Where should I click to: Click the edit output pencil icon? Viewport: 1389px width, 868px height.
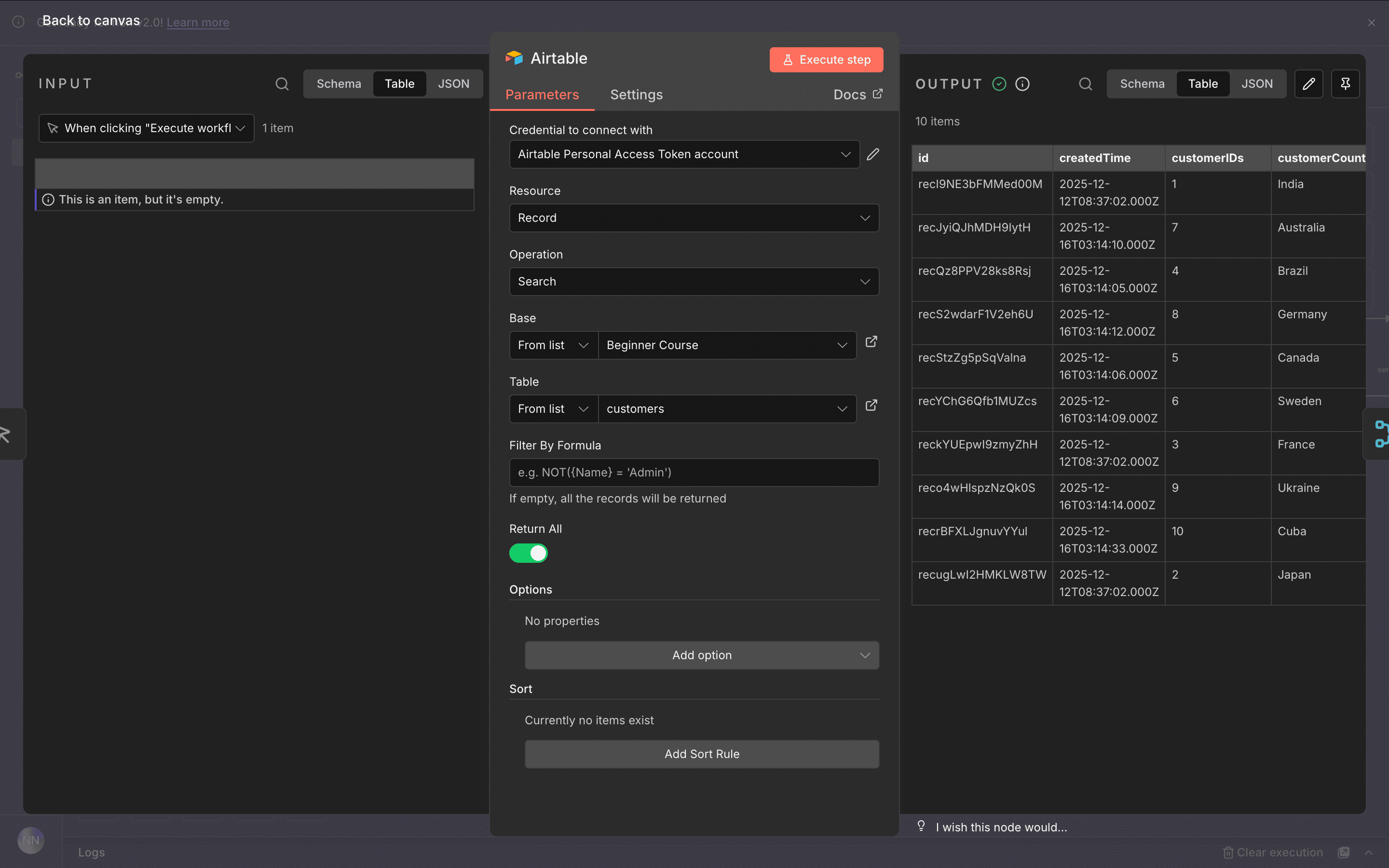(1308, 84)
